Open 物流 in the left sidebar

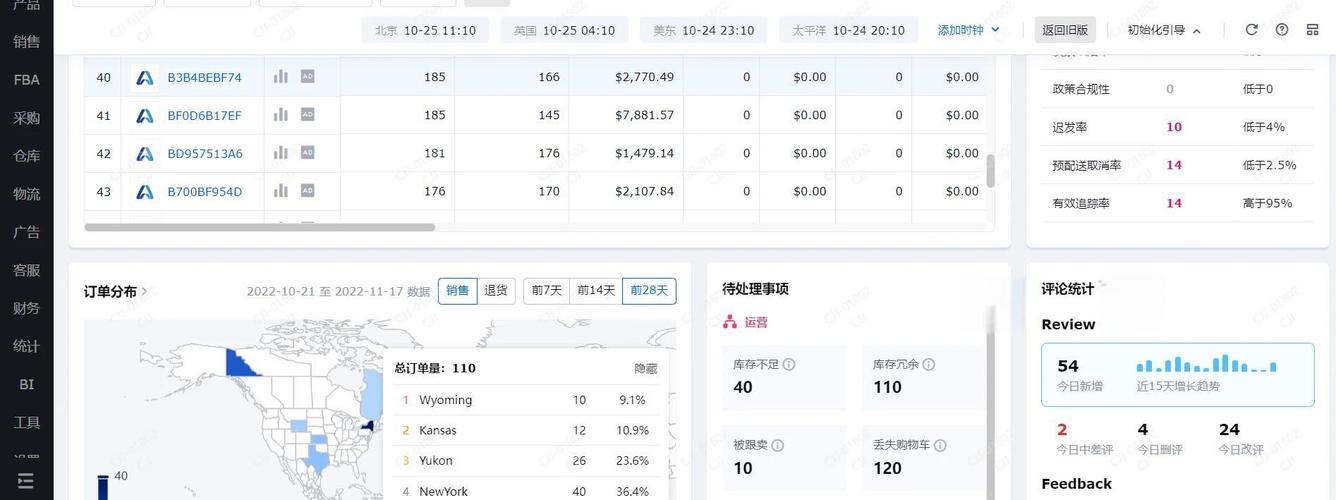click(x=27, y=194)
